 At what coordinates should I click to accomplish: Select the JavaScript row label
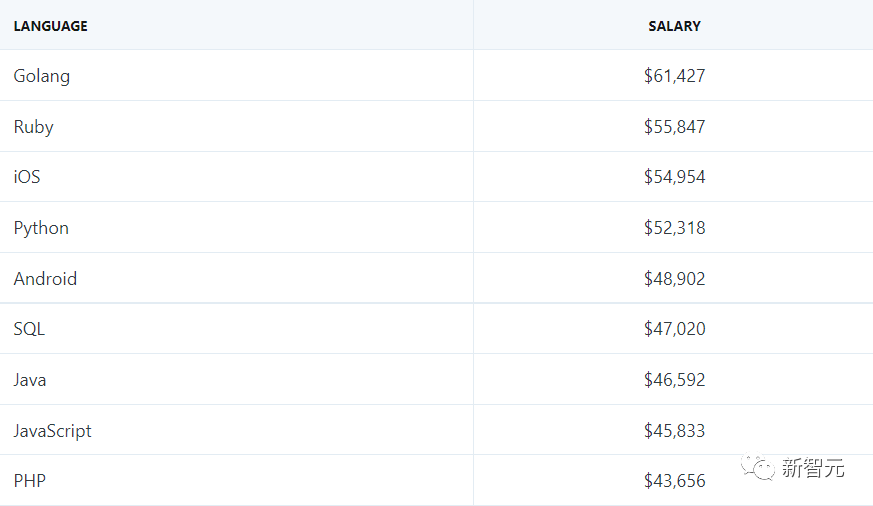click(x=53, y=431)
